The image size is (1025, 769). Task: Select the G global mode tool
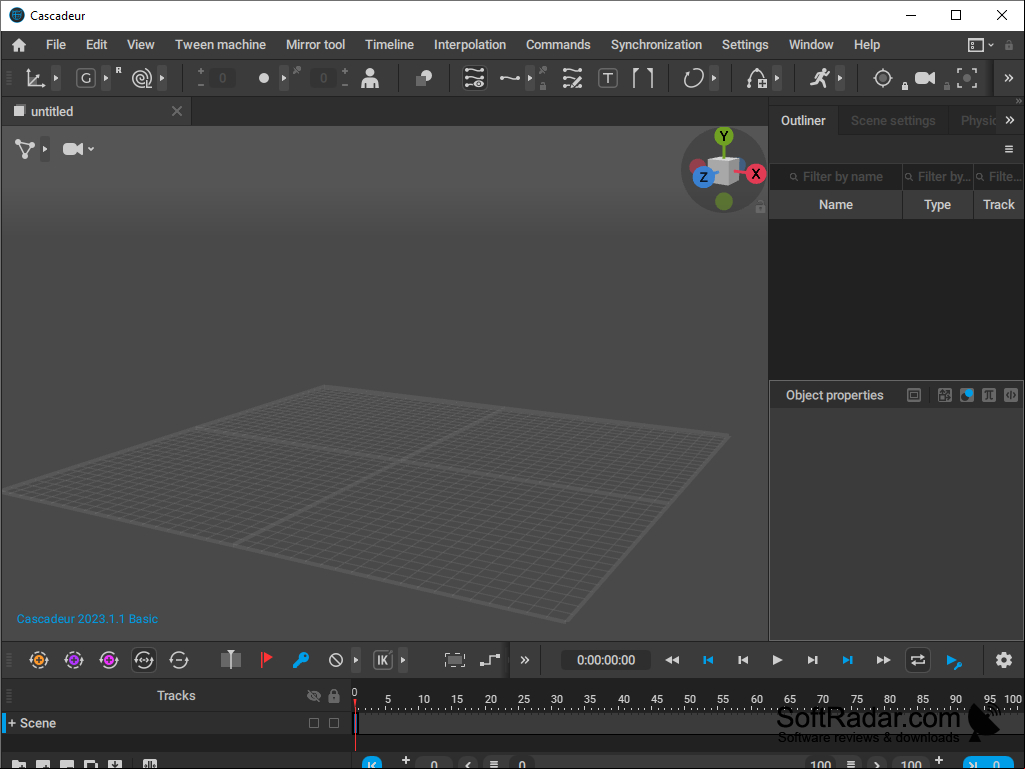point(86,78)
